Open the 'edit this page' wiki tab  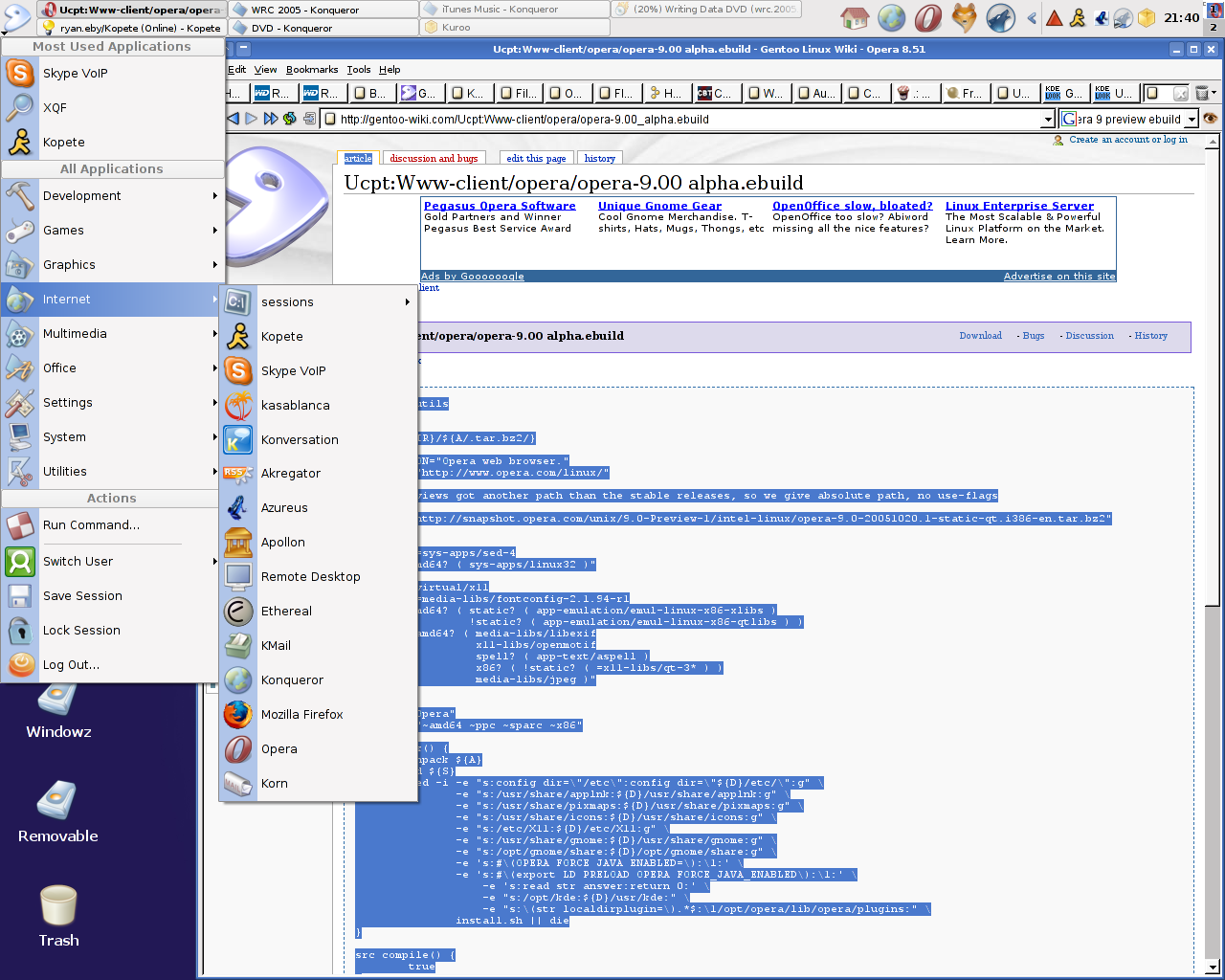[x=536, y=158]
